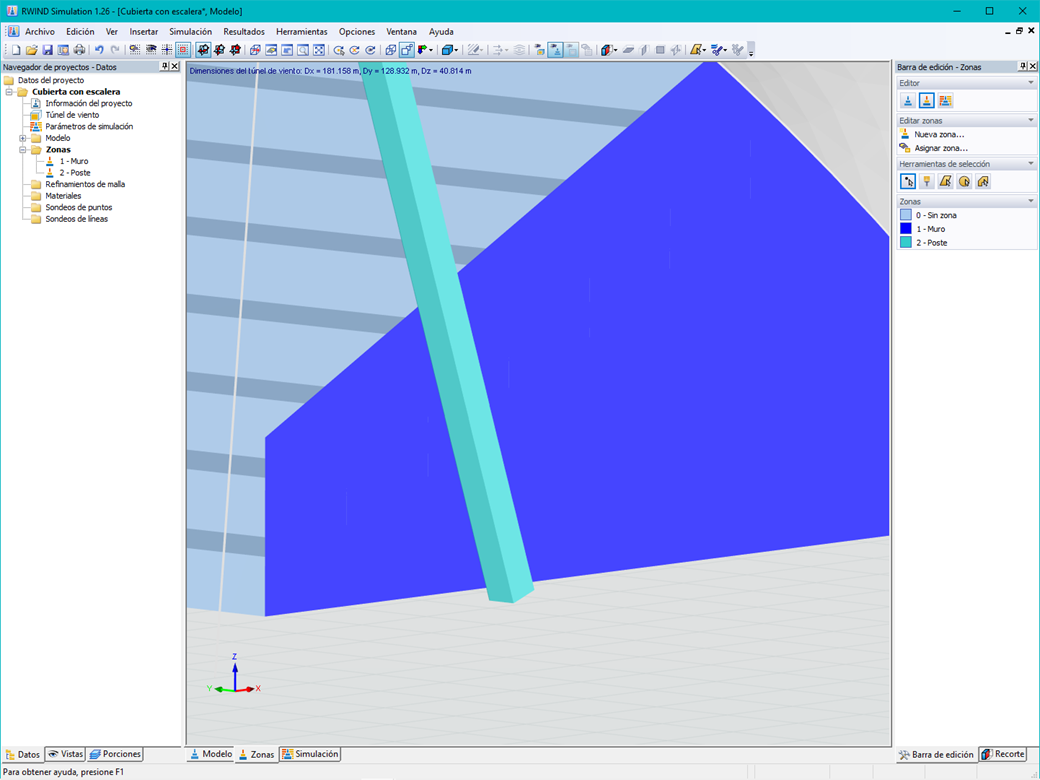
Task: Collapse the Editar zonas section
Action: pyautogui.click(x=1030, y=120)
